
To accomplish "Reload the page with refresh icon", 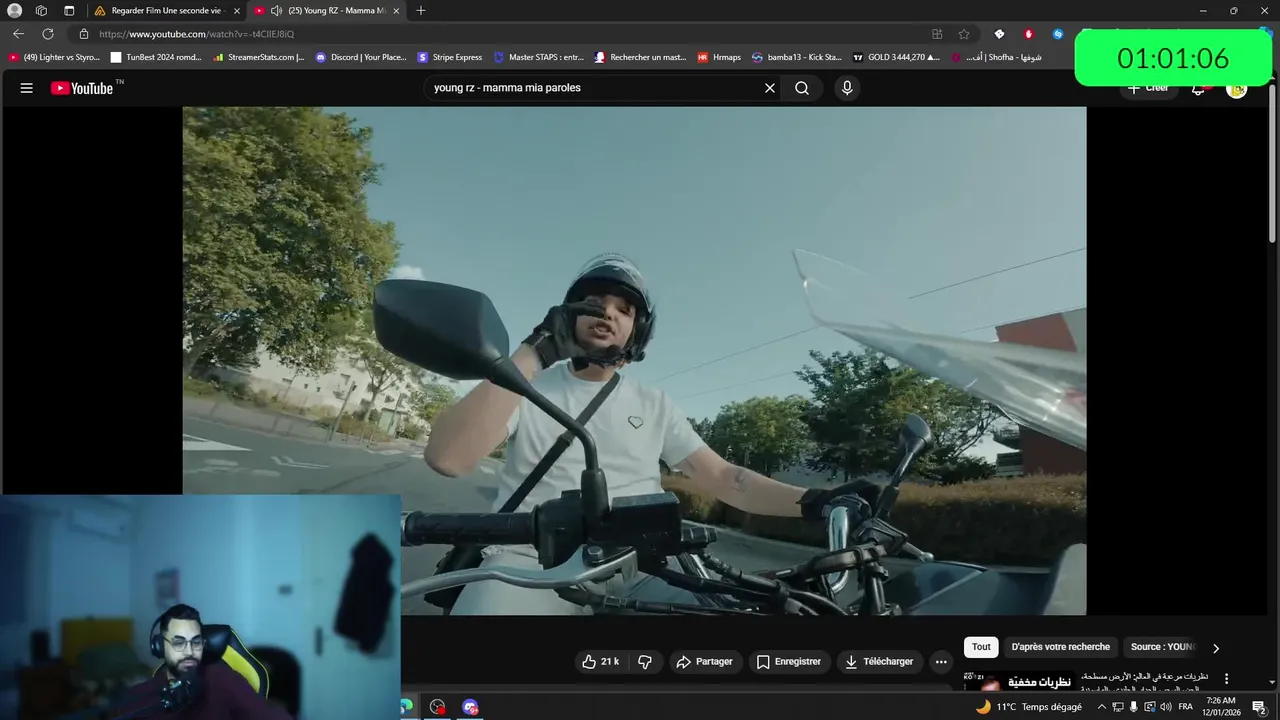I will [47, 33].
